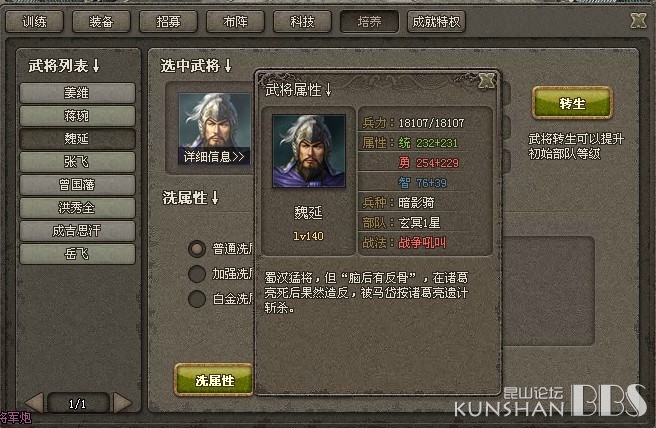Screen dimensions: 656x428
Task: Open the 装备 tab
Action: [x=101, y=21]
